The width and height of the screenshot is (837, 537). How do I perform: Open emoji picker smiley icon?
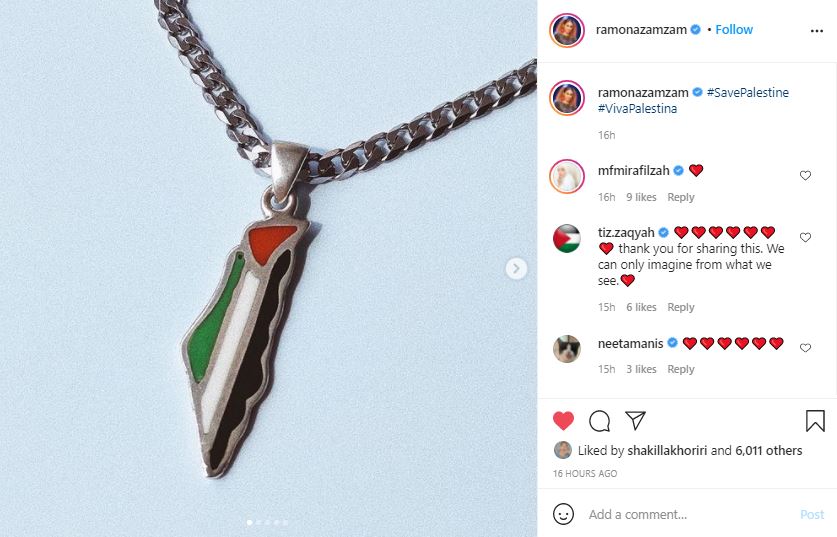point(563,514)
